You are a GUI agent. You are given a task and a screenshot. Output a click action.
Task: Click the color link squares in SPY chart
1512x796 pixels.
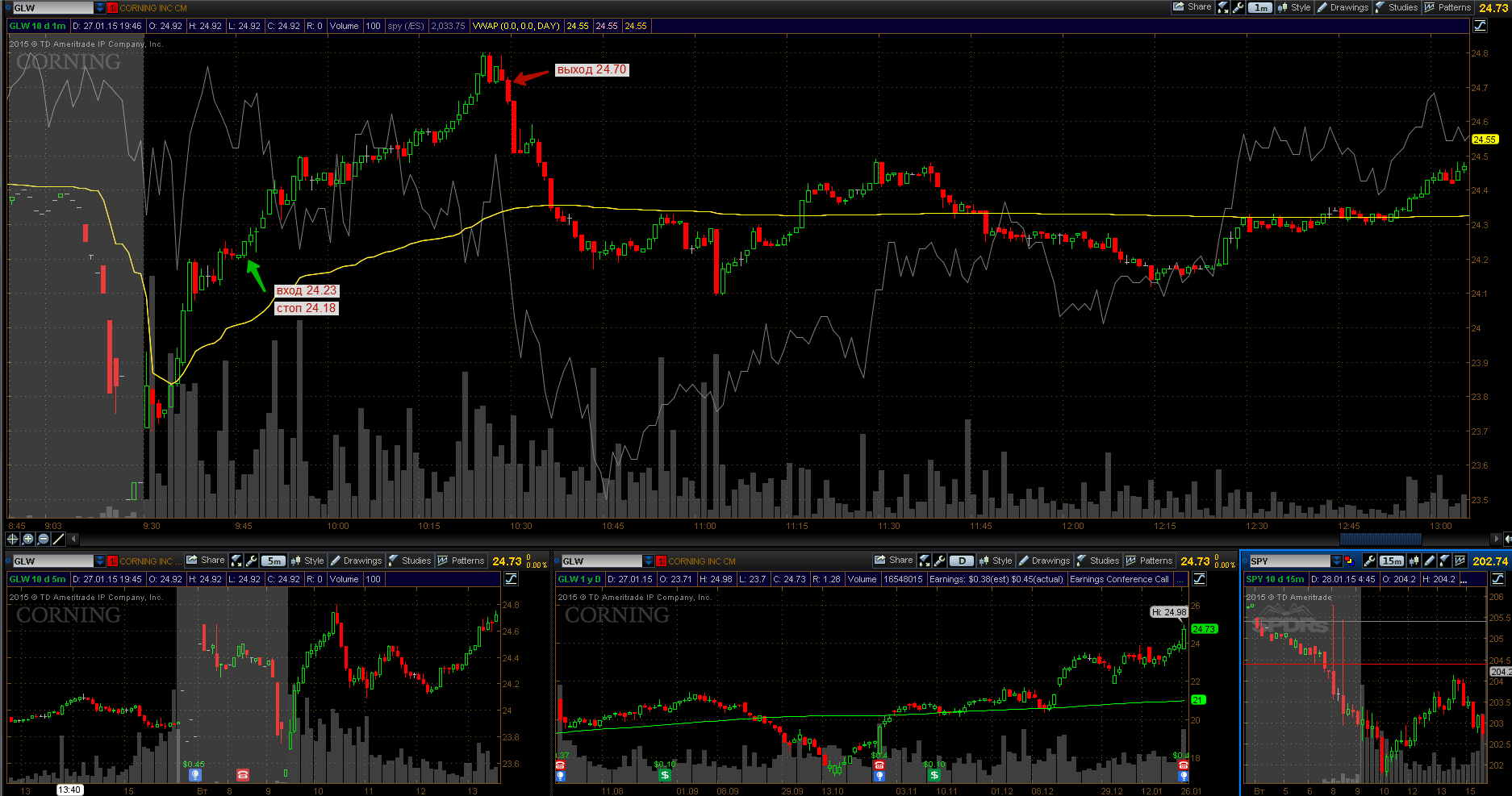click(x=1350, y=561)
